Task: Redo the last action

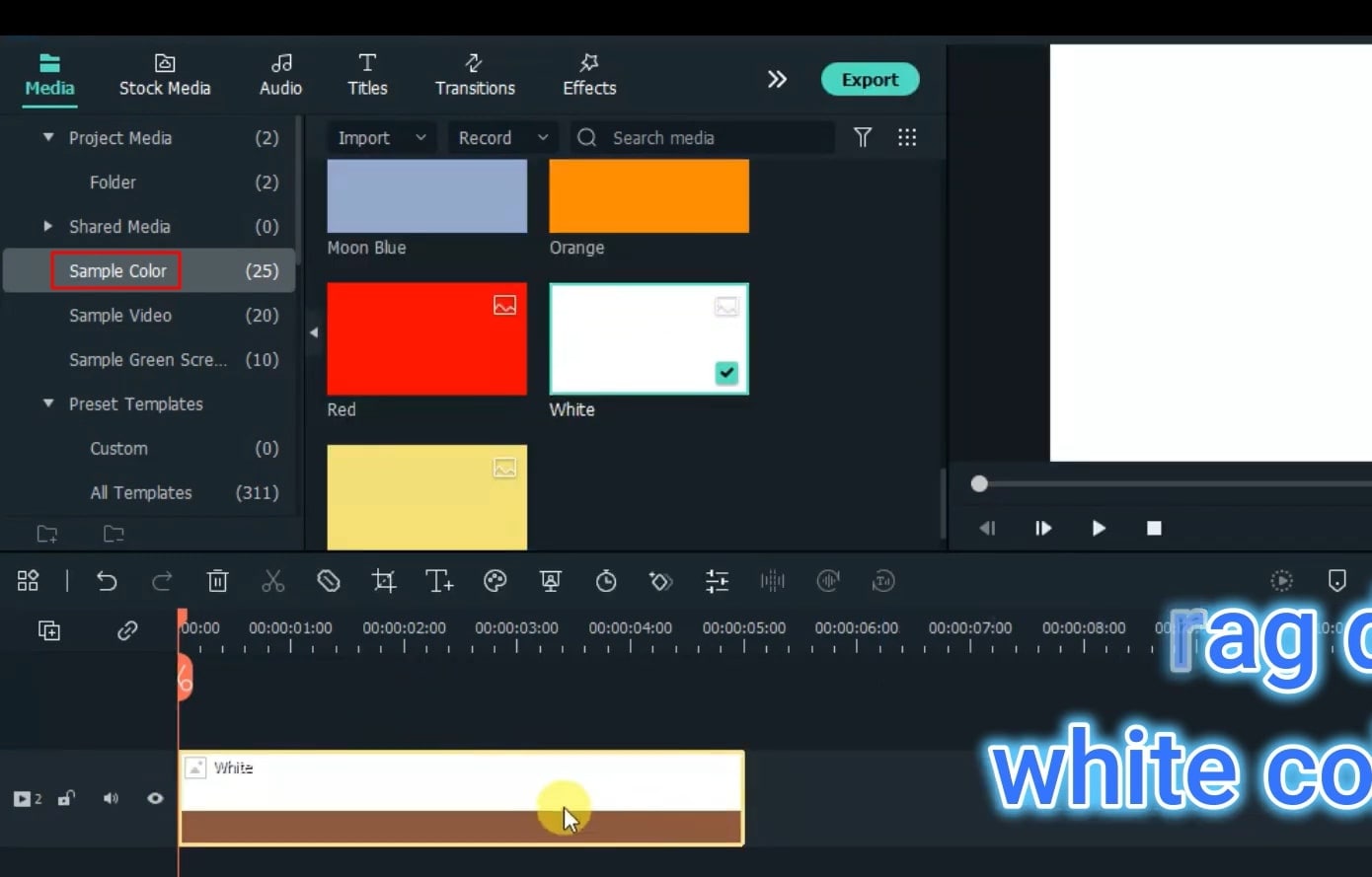Action: [x=162, y=581]
